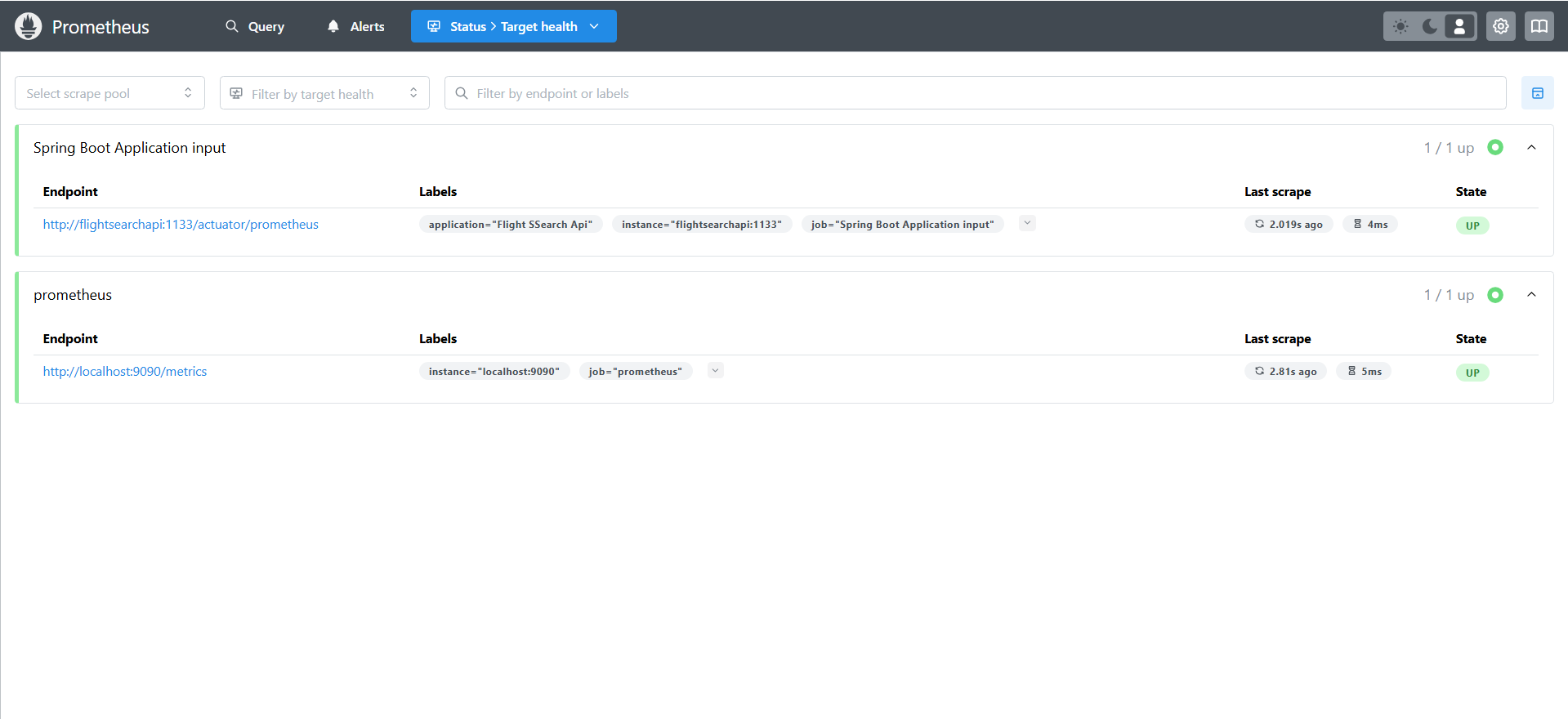Collapse prometheus scrape pool

(x=1532, y=295)
